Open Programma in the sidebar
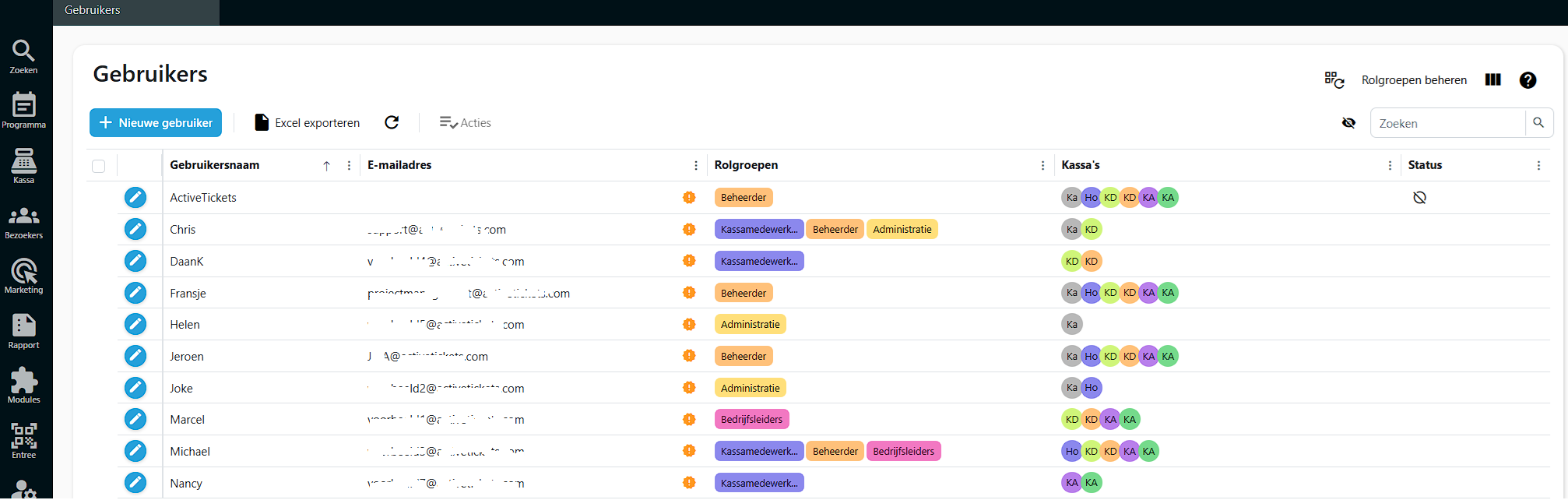 23,111
